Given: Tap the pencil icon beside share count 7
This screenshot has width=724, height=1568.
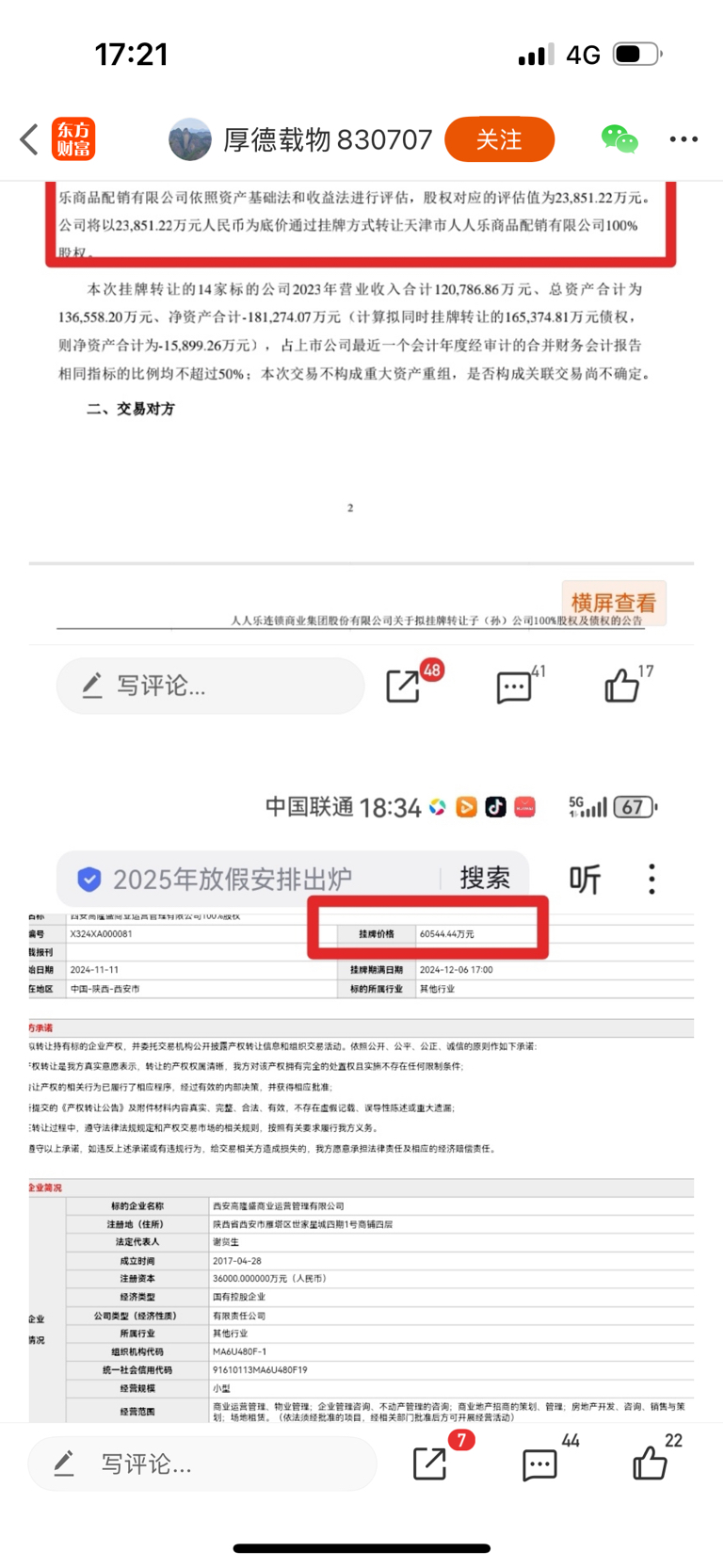Looking at the screenshot, I should (63, 1463).
